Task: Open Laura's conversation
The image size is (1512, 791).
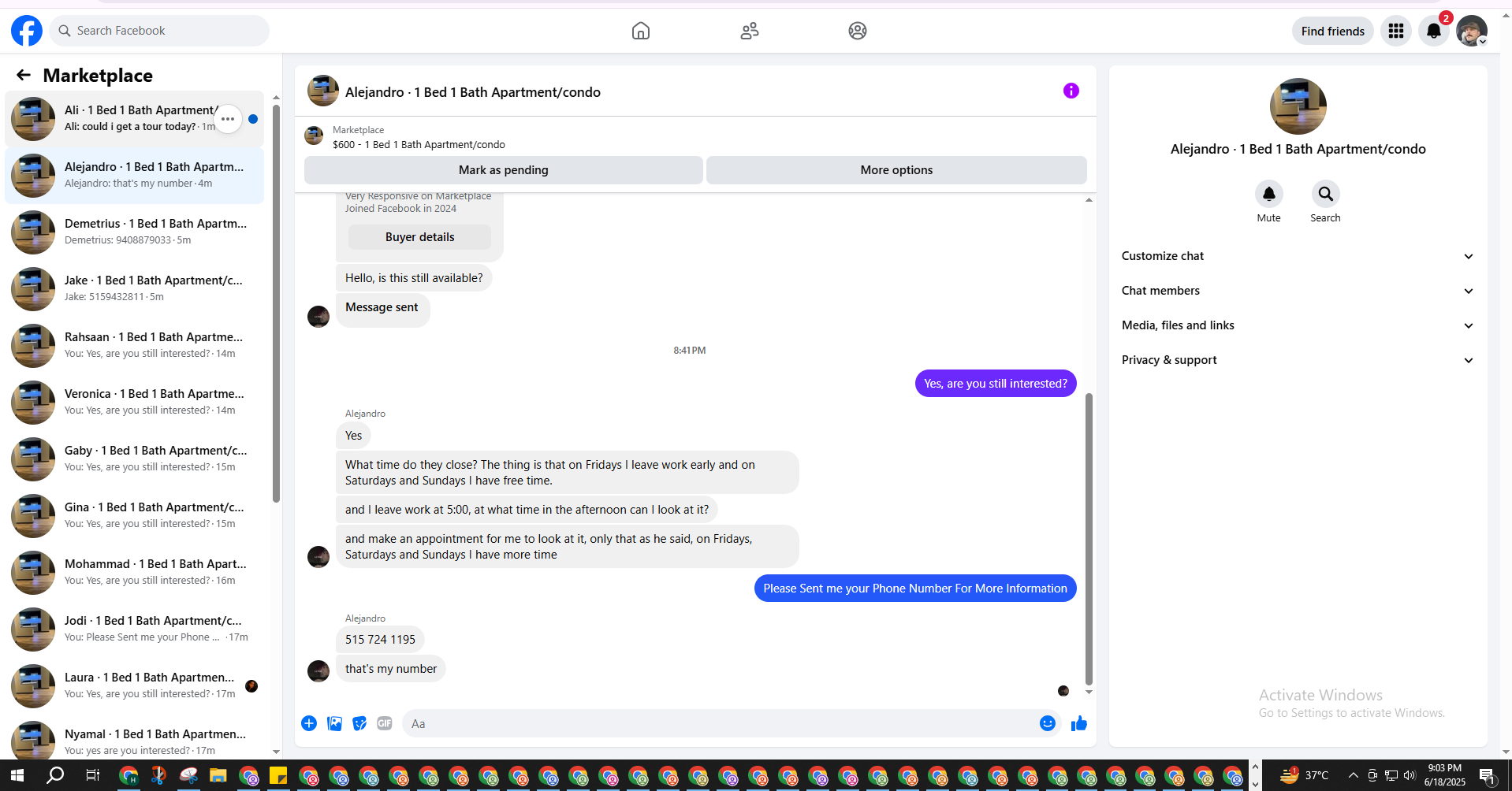Action: [134, 686]
